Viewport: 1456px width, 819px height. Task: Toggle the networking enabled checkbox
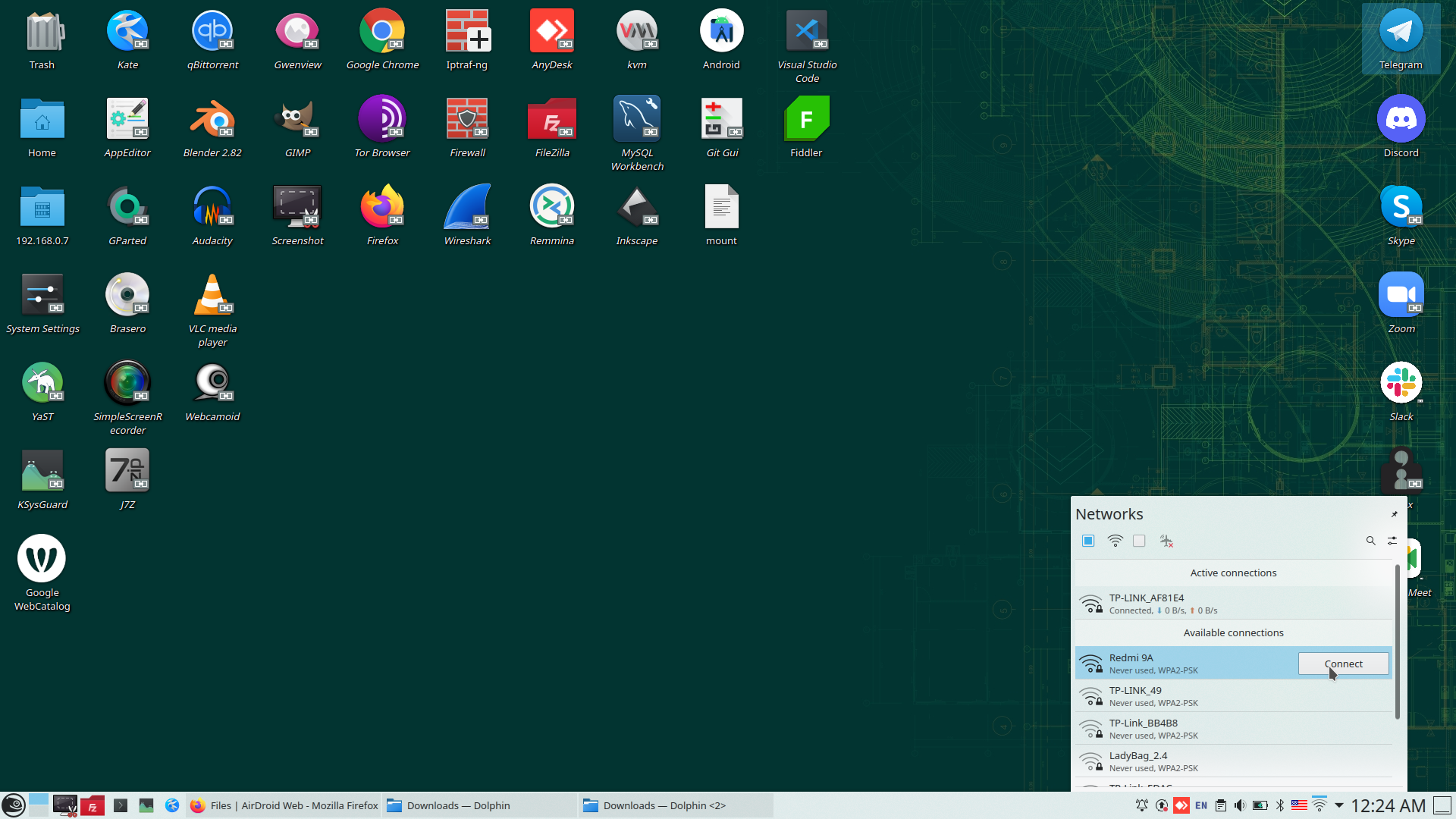point(1088,541)
